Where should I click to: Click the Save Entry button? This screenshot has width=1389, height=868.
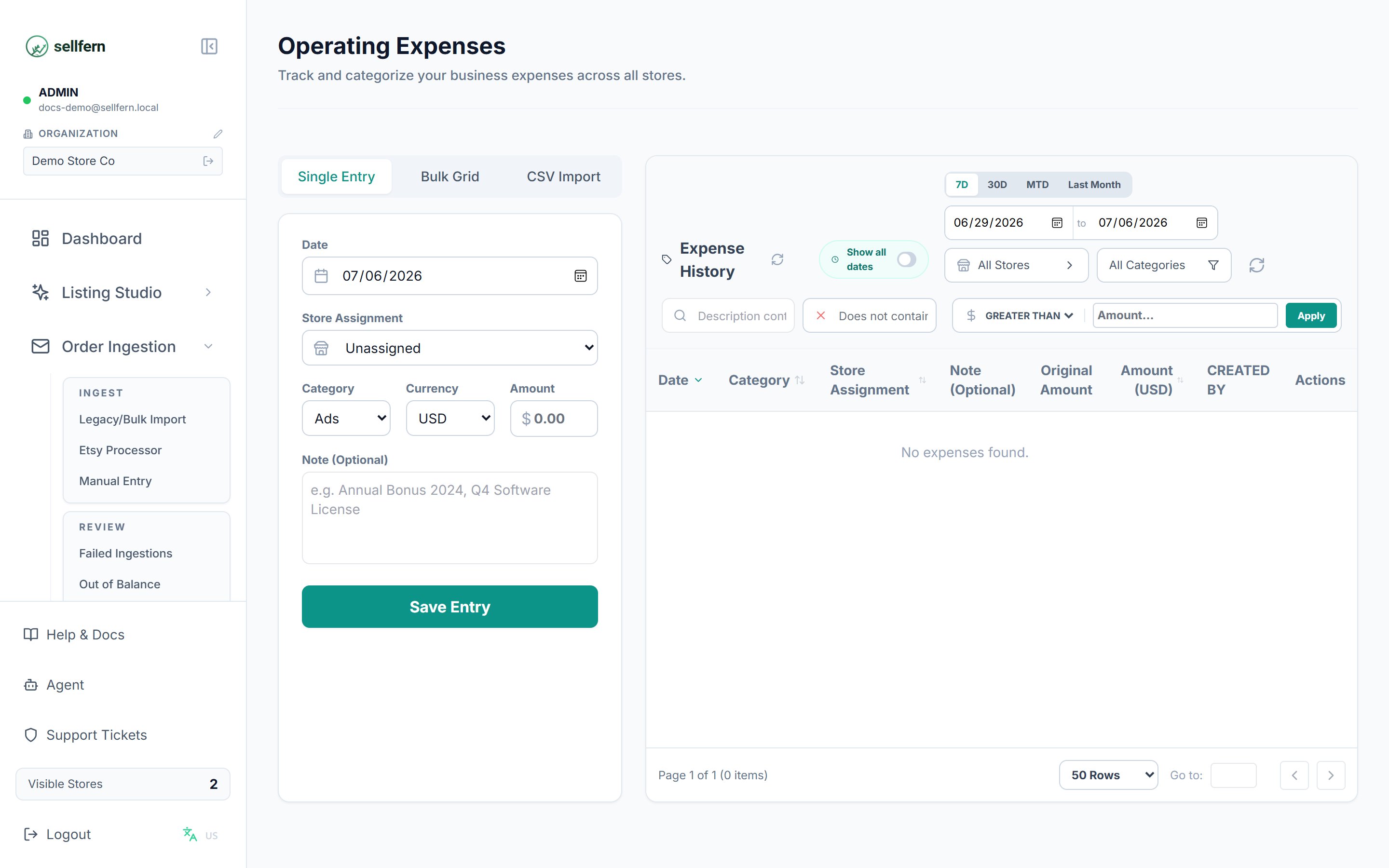click(449, 607)
